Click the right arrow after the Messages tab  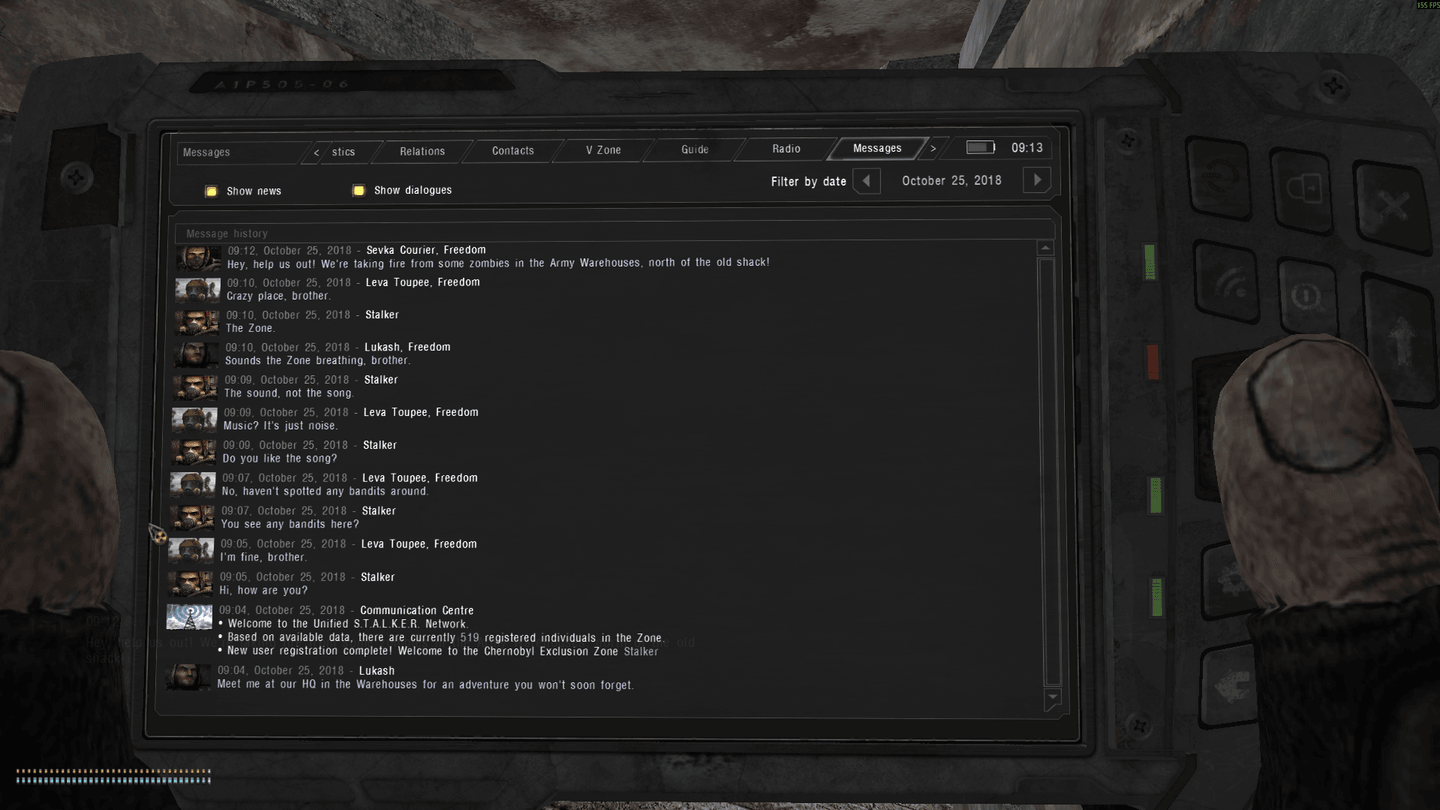pyautogui.click(x=933, y=148)
